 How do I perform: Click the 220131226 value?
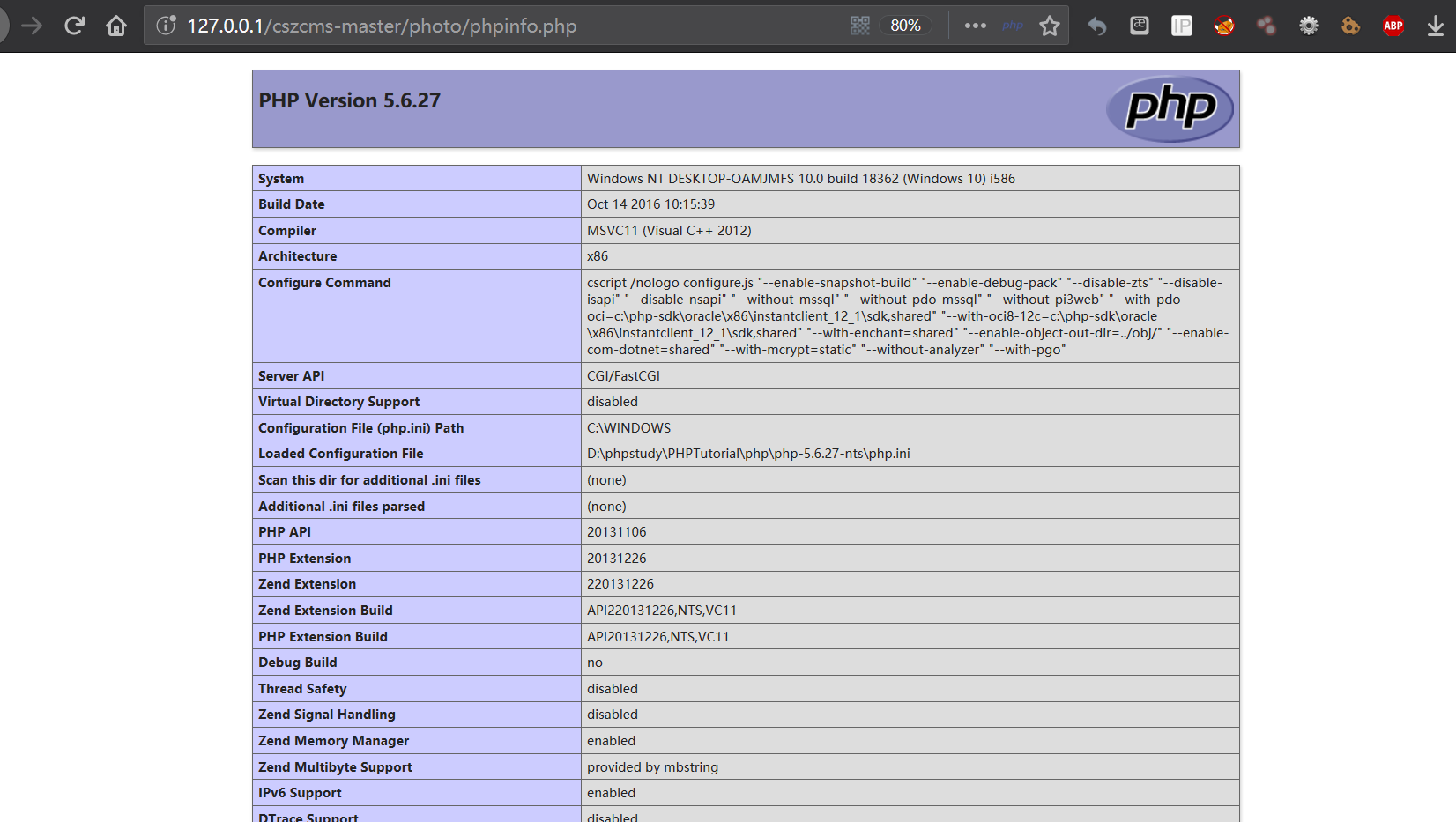(620, 584)
